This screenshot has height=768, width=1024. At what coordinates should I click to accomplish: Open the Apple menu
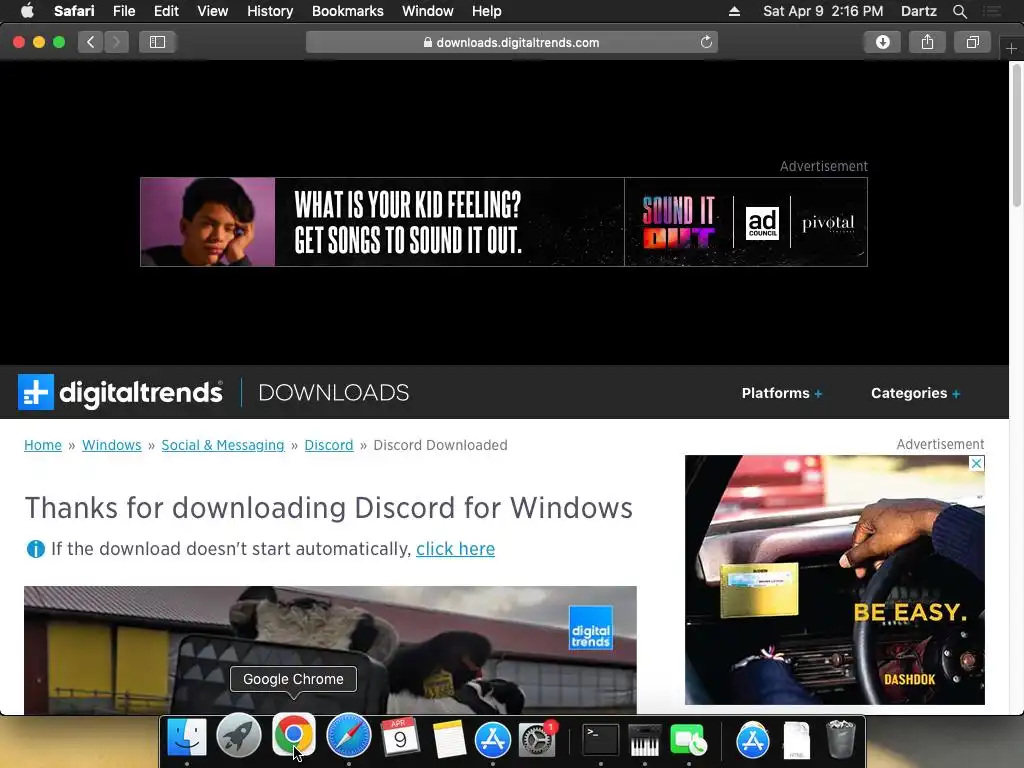[x=27, y=11]
